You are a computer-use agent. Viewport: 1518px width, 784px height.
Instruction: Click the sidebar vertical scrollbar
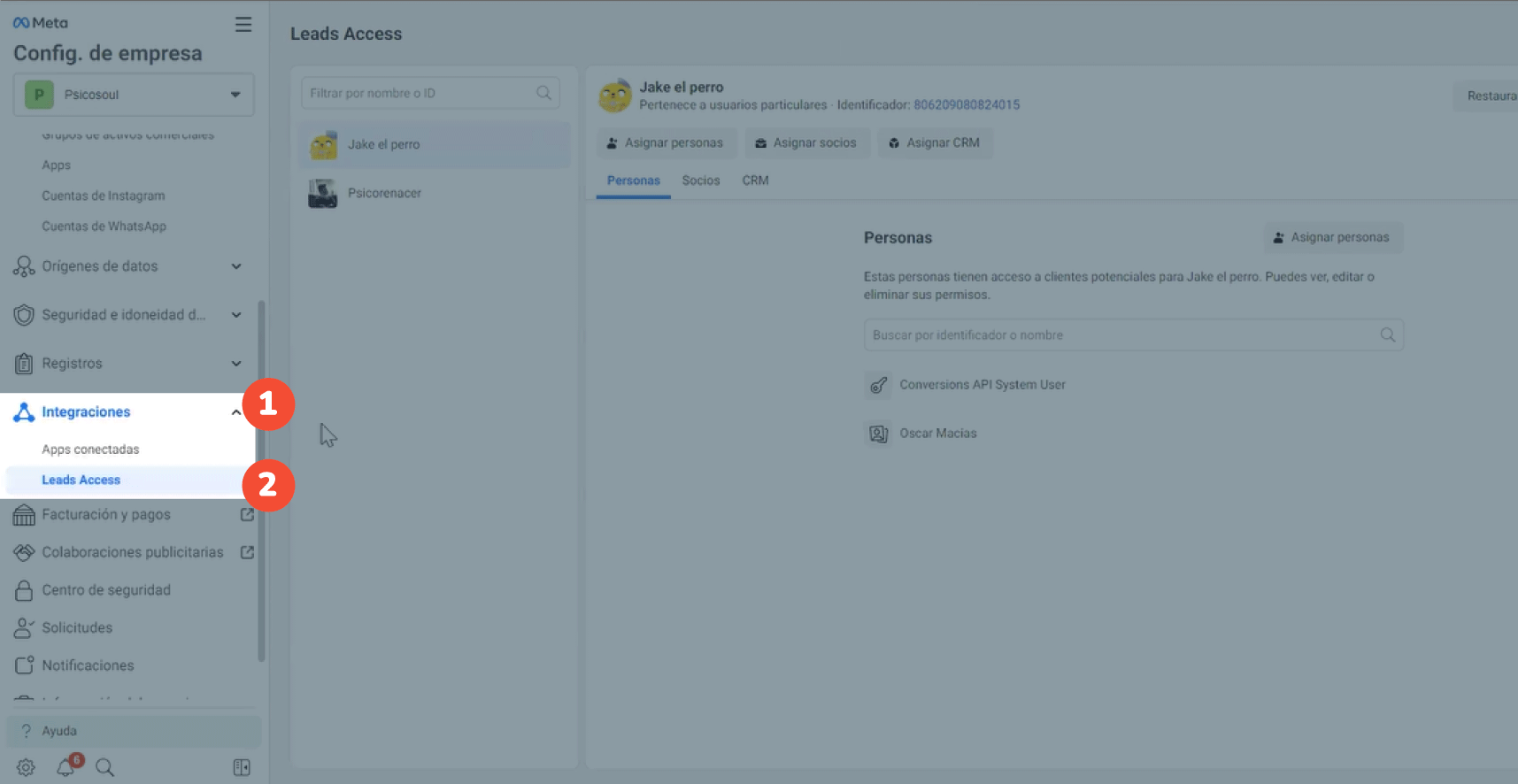[261, 481]
